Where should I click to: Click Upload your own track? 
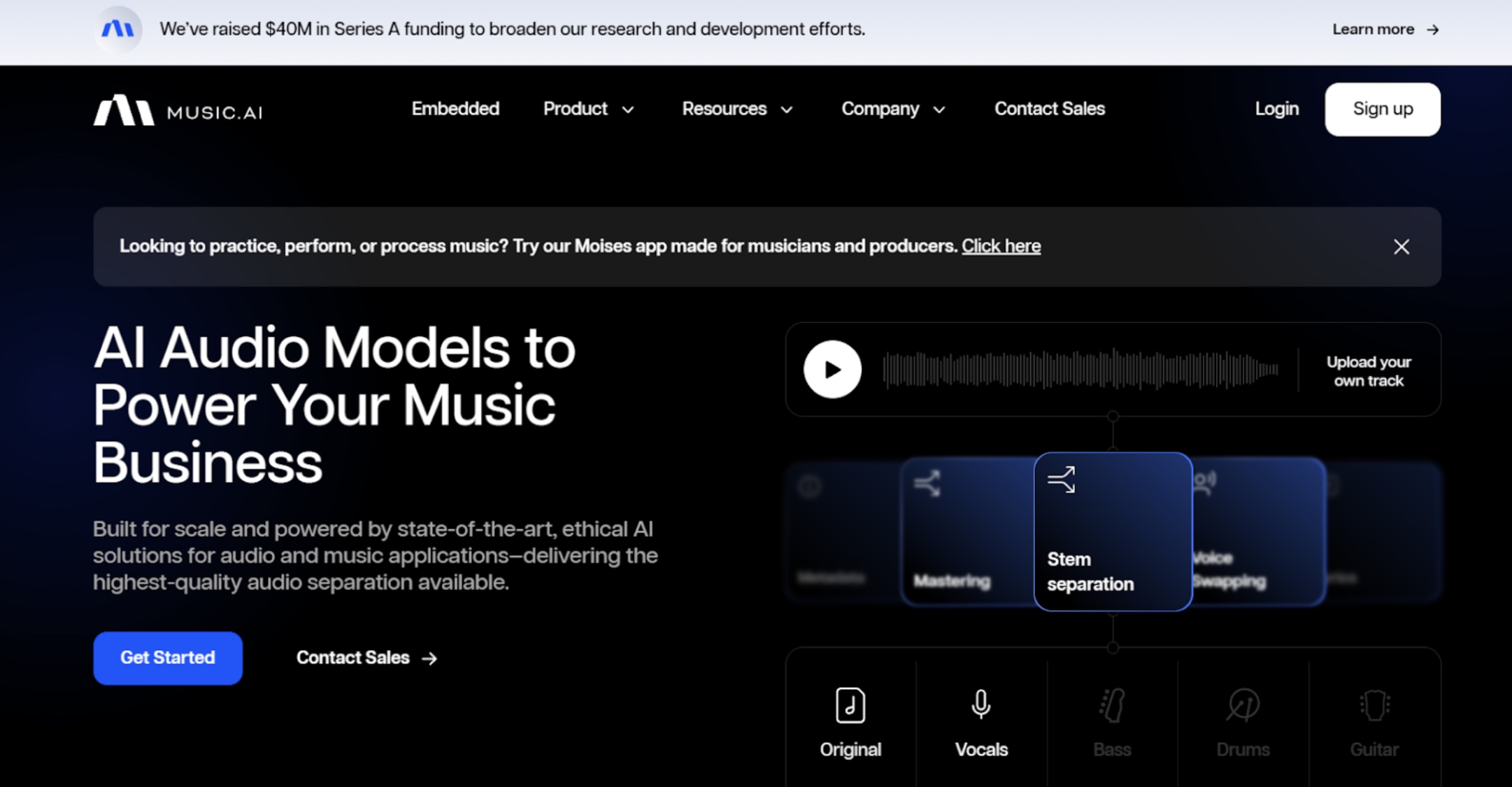click(1369, 371)
